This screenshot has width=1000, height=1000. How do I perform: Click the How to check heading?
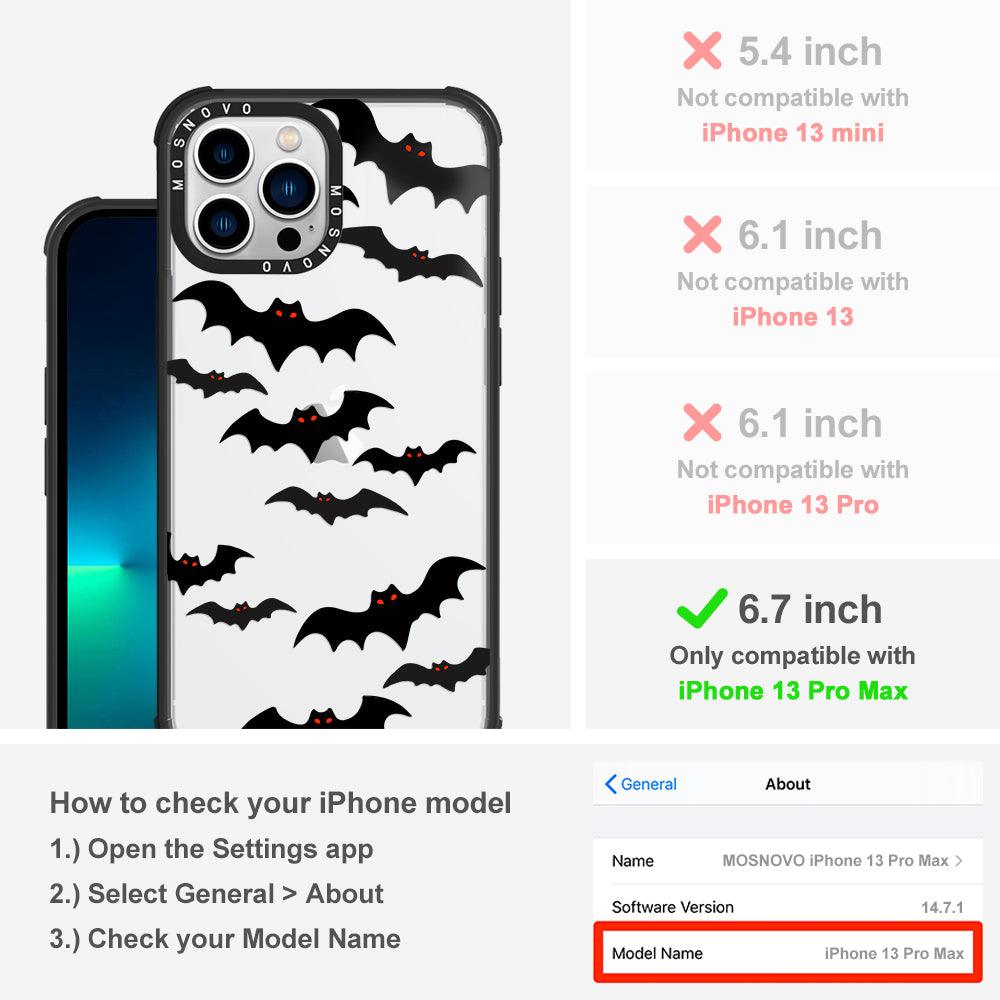(281, 803)
